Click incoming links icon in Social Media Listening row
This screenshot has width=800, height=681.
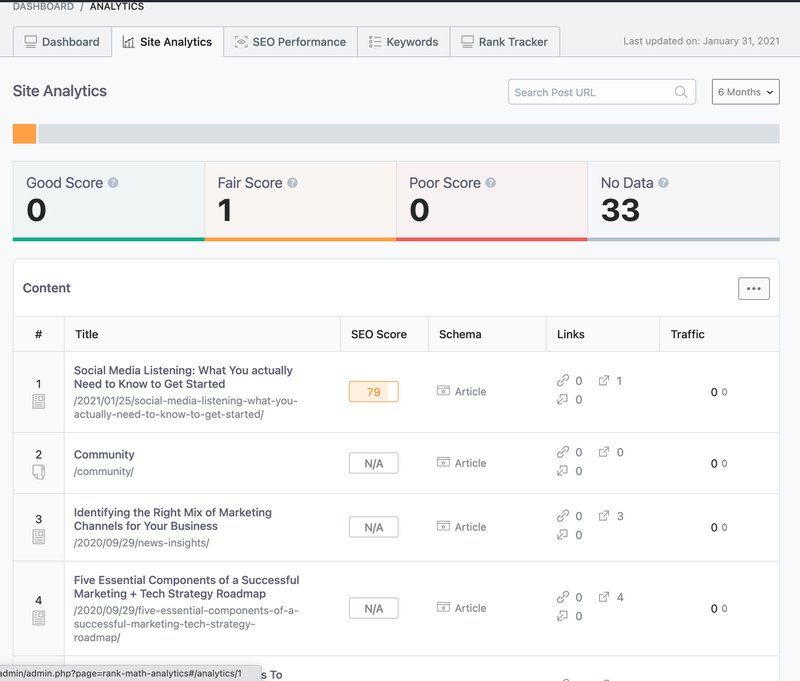562,399
